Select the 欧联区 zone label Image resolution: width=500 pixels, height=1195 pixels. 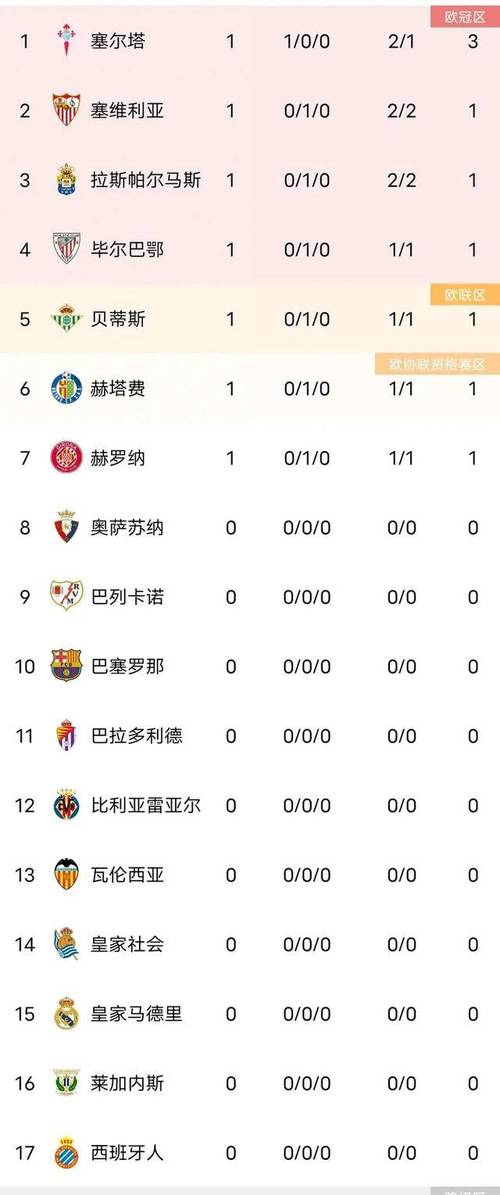tap(464, 294)
